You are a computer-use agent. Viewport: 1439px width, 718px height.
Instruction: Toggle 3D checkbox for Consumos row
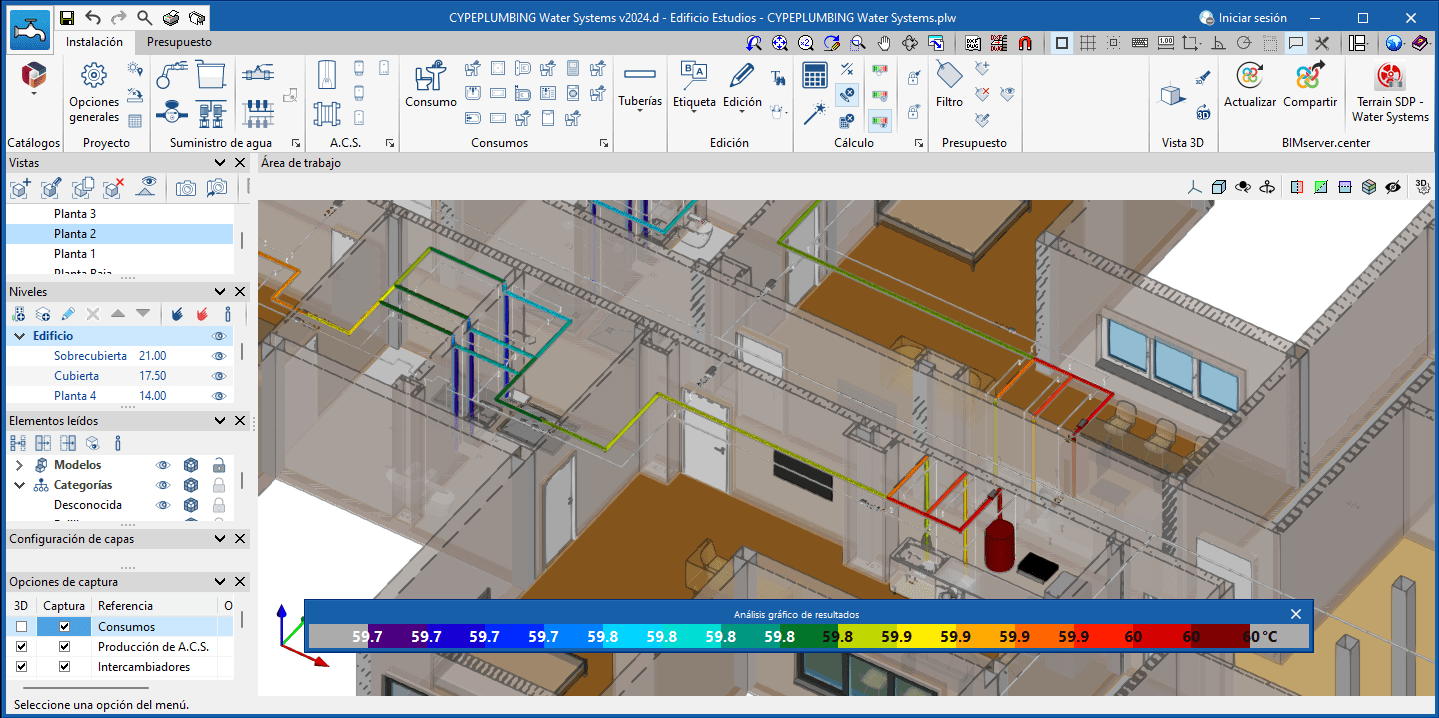pos(21,627)
